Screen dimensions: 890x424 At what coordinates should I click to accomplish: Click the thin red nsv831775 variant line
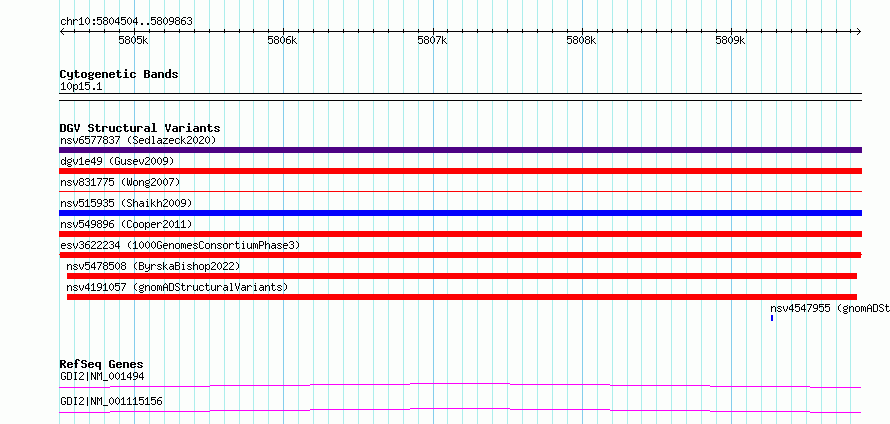(x=460, y=192)
